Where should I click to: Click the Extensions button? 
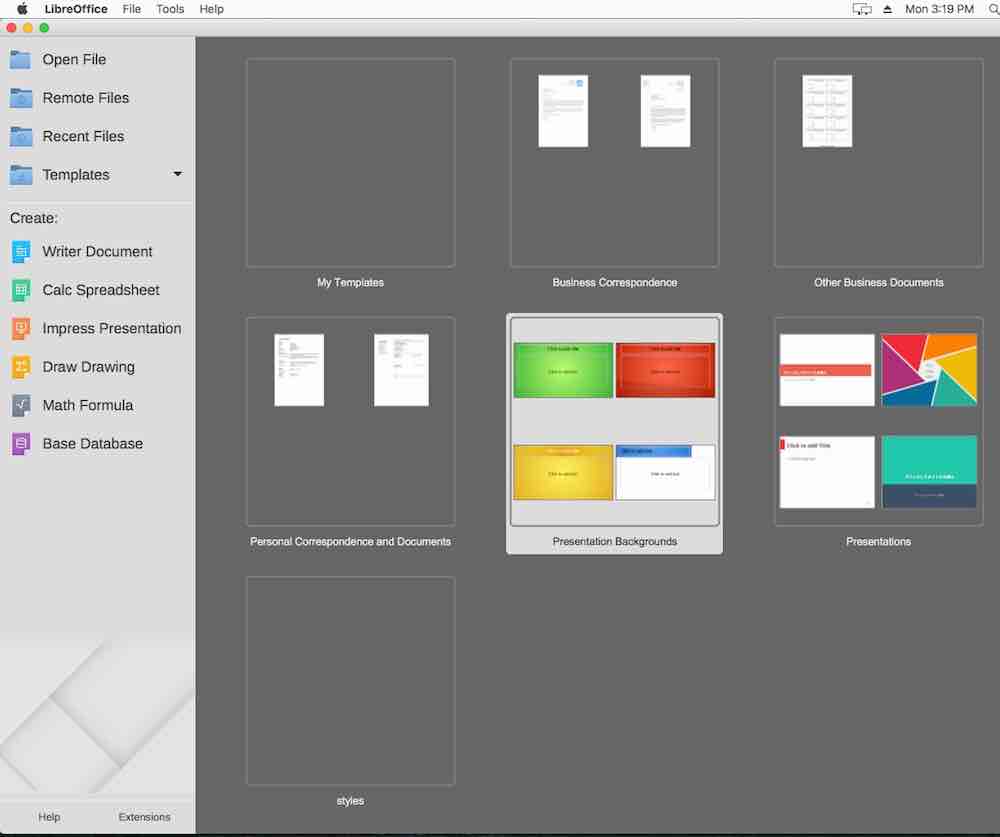144,817
